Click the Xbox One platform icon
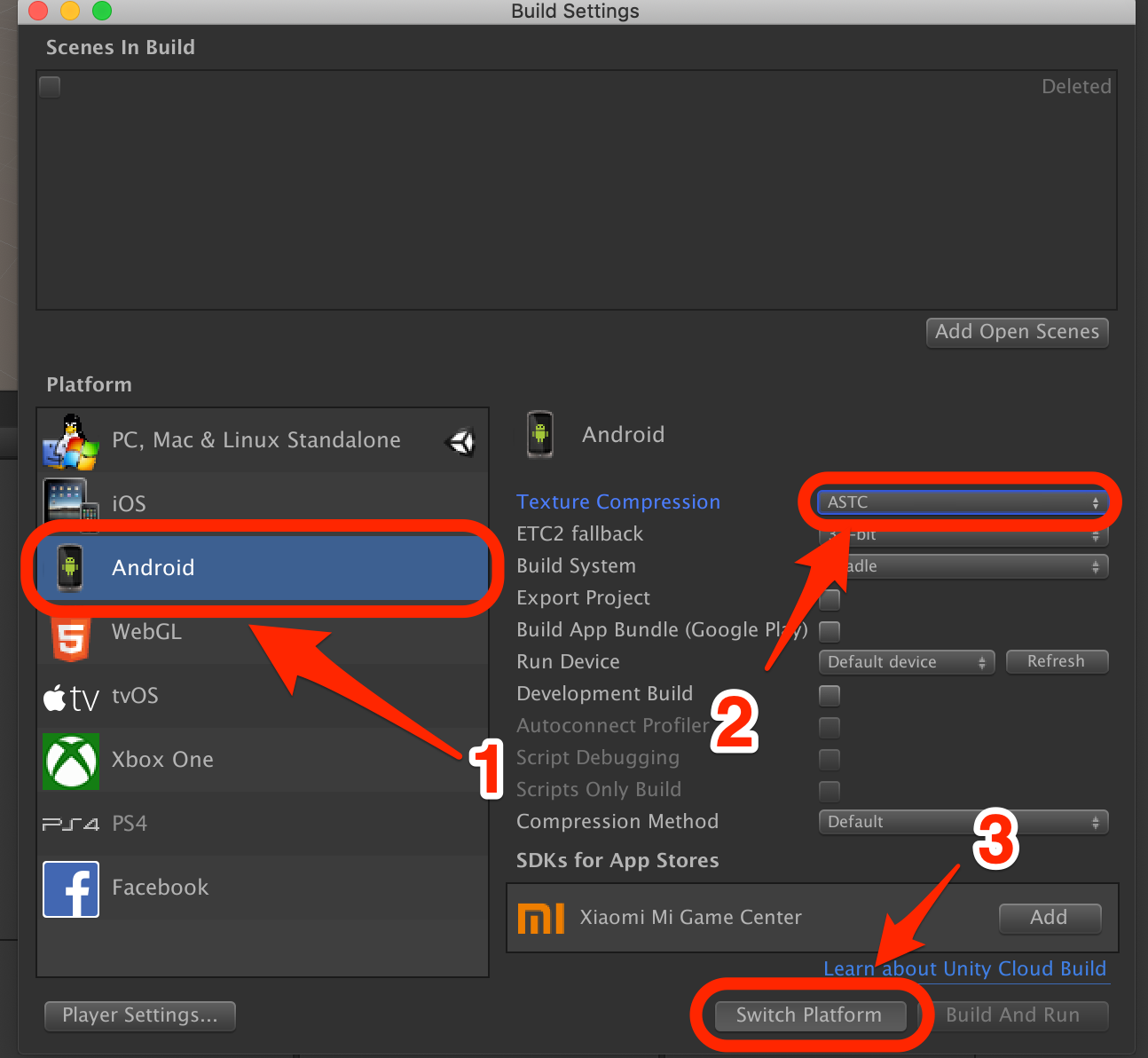This screenshot has width=1148, height=1058. point(71,761)
